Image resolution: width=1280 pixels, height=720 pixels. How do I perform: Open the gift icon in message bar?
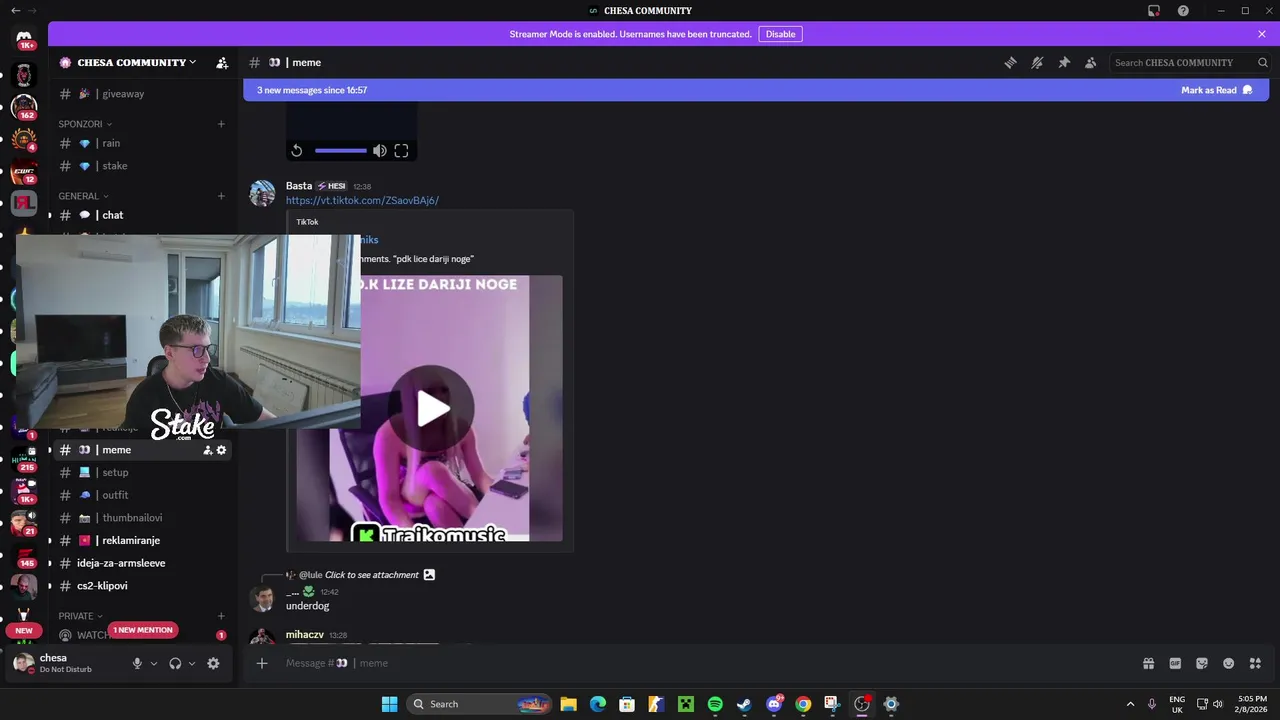click(1148, 663)
